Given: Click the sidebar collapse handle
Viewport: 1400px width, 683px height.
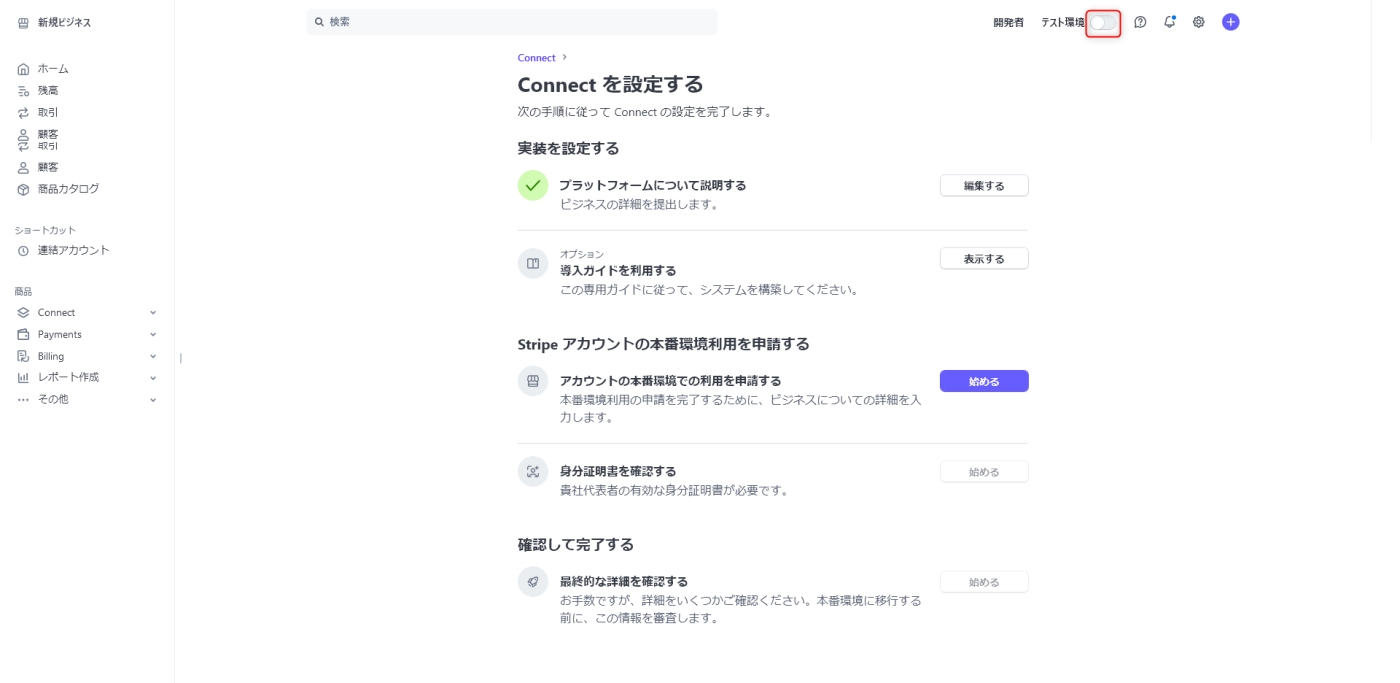Looking at the screenshot, I should [180, 357].
